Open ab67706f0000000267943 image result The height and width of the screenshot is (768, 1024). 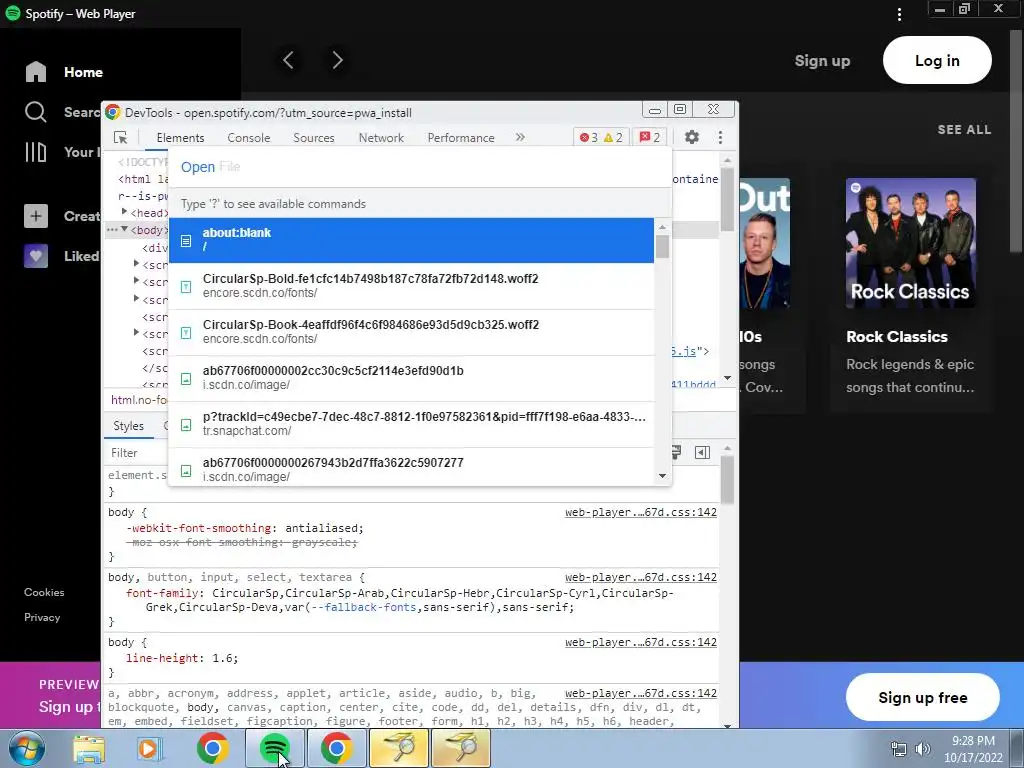[411, 468]
